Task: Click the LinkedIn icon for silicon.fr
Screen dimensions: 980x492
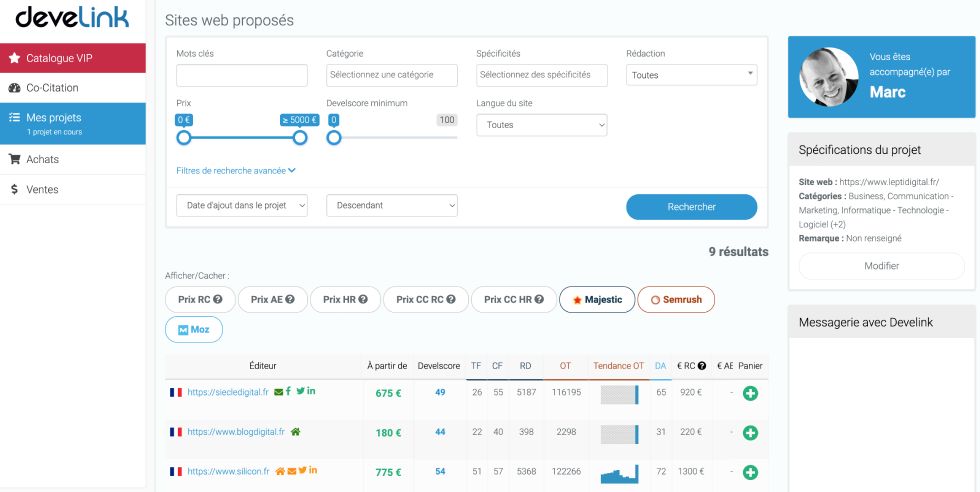Action: coord(312,470)
